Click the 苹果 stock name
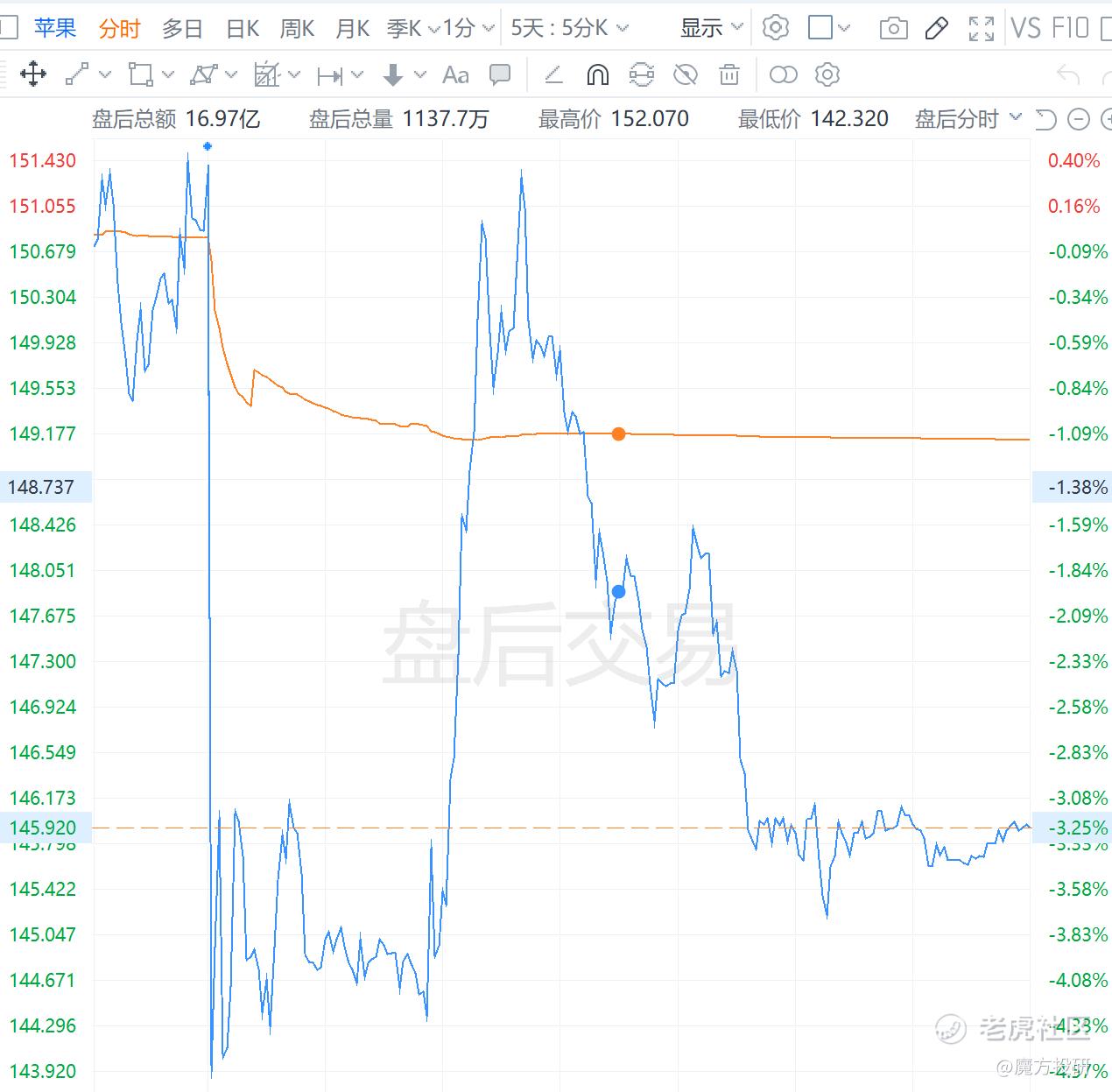The height and width of the screenshot is (1092, 1112). (55, 28)
